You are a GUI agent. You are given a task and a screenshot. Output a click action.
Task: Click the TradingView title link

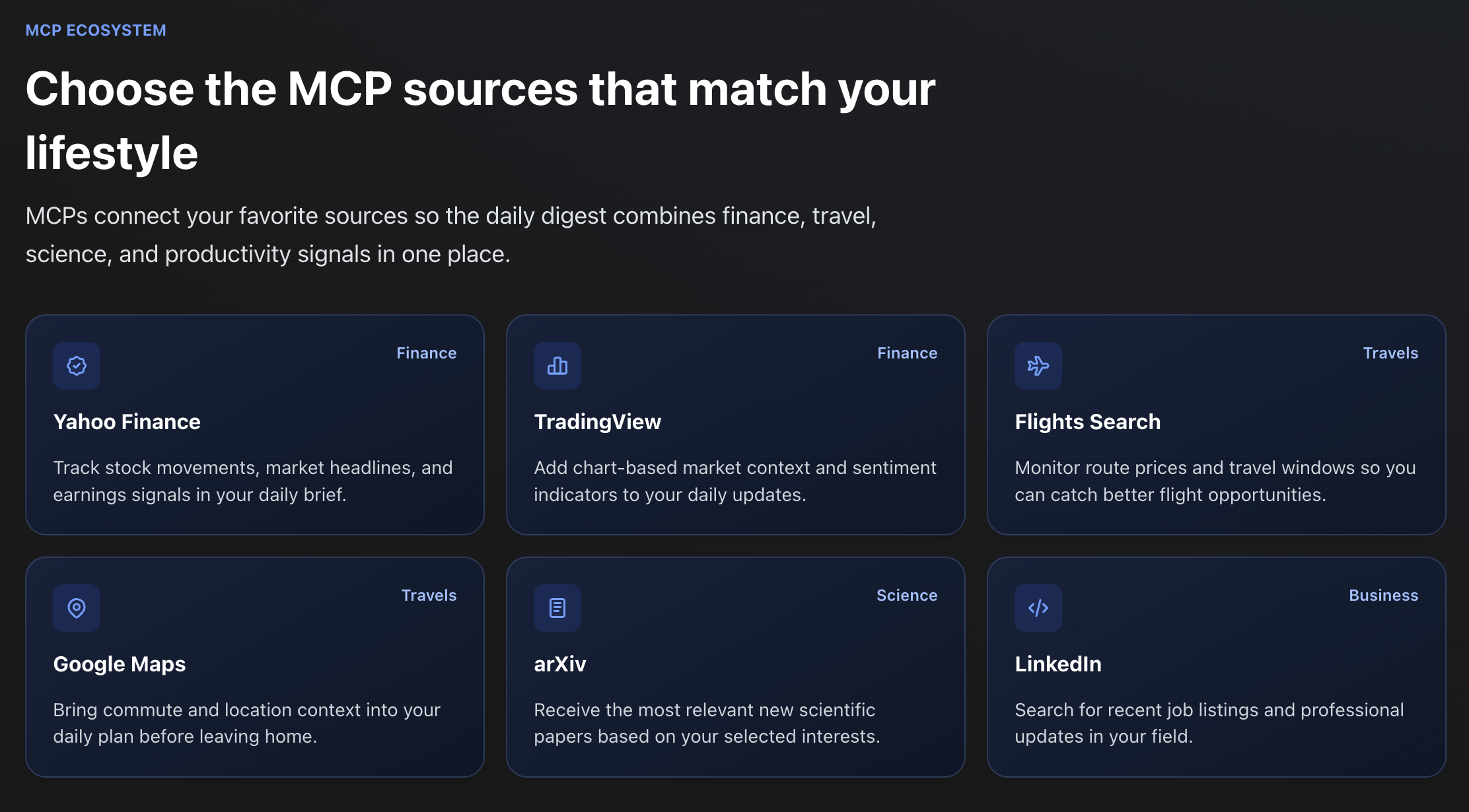pyautogui.click(x=597, y=422)
